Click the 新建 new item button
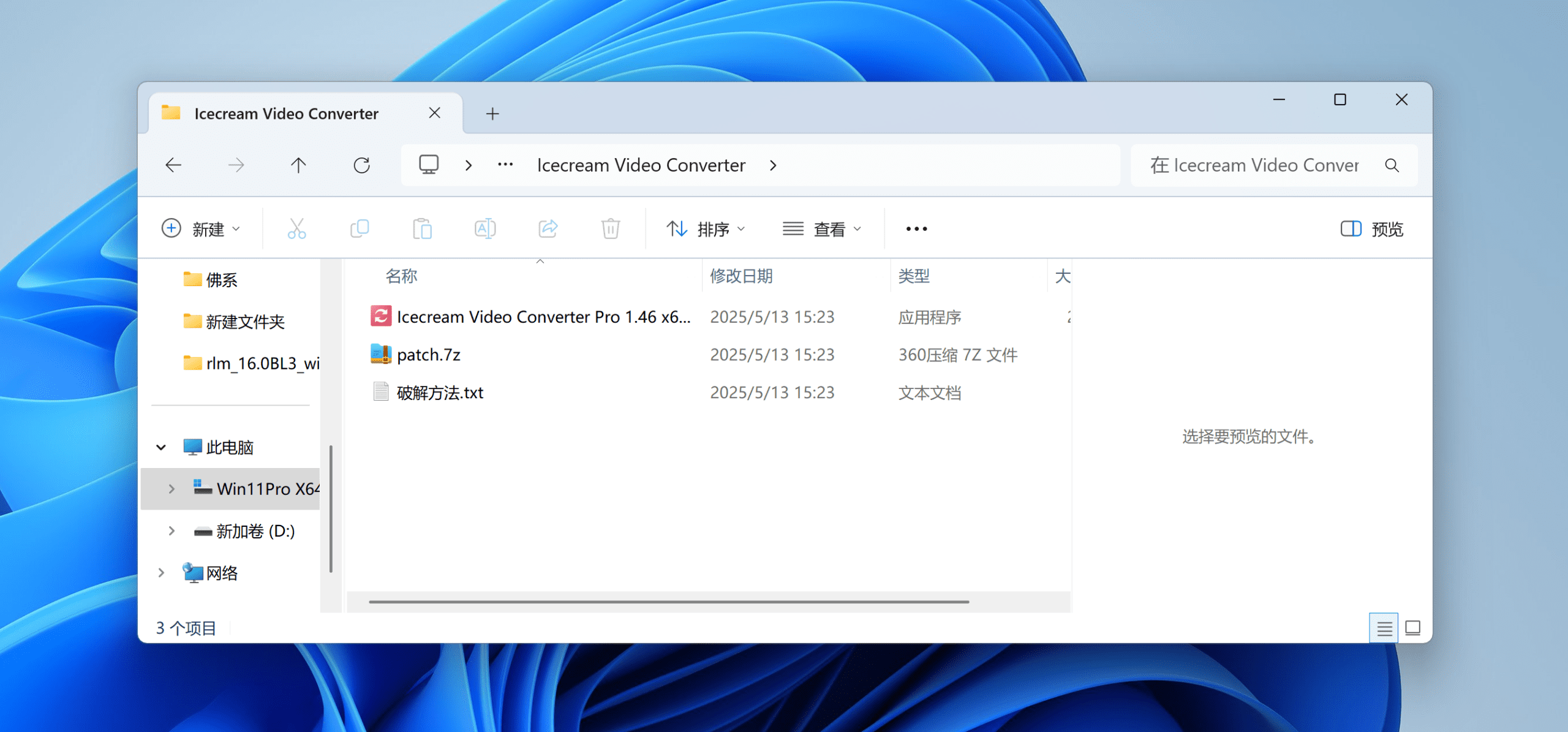1568x732 pixels. tap(201, 229)
